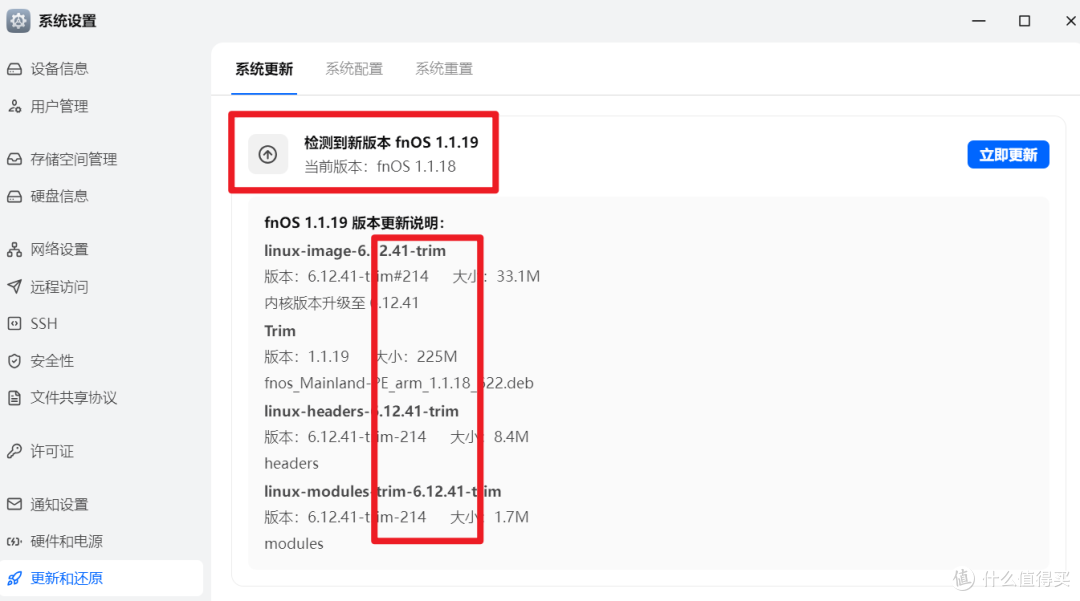Click the 设备信息 sidebar icon
The height and width of the screenshot is (601, 1080).
14,69
